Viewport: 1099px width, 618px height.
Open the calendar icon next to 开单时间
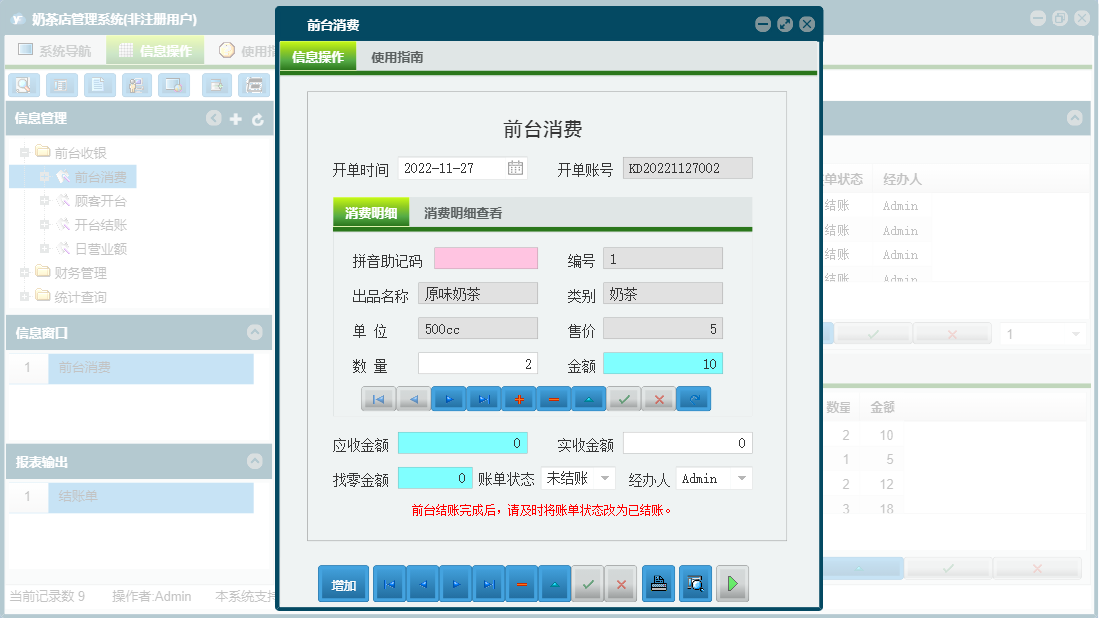pyautogui.click(x=516, y=167)
